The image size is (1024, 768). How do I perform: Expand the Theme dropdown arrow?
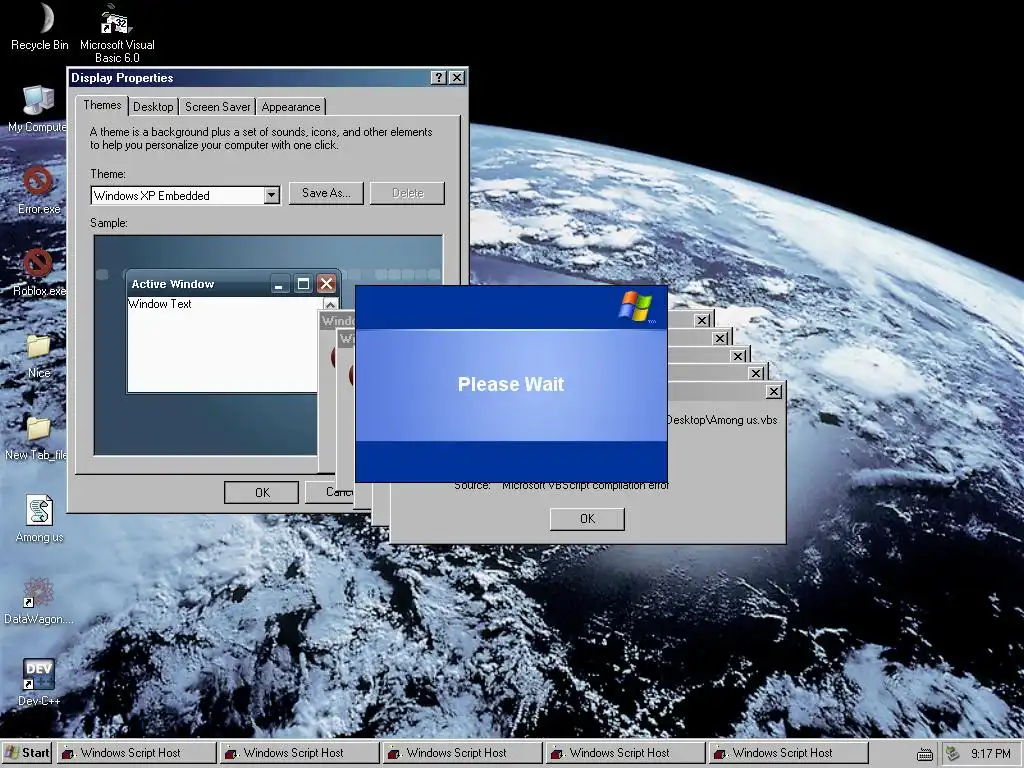(272, 195)
